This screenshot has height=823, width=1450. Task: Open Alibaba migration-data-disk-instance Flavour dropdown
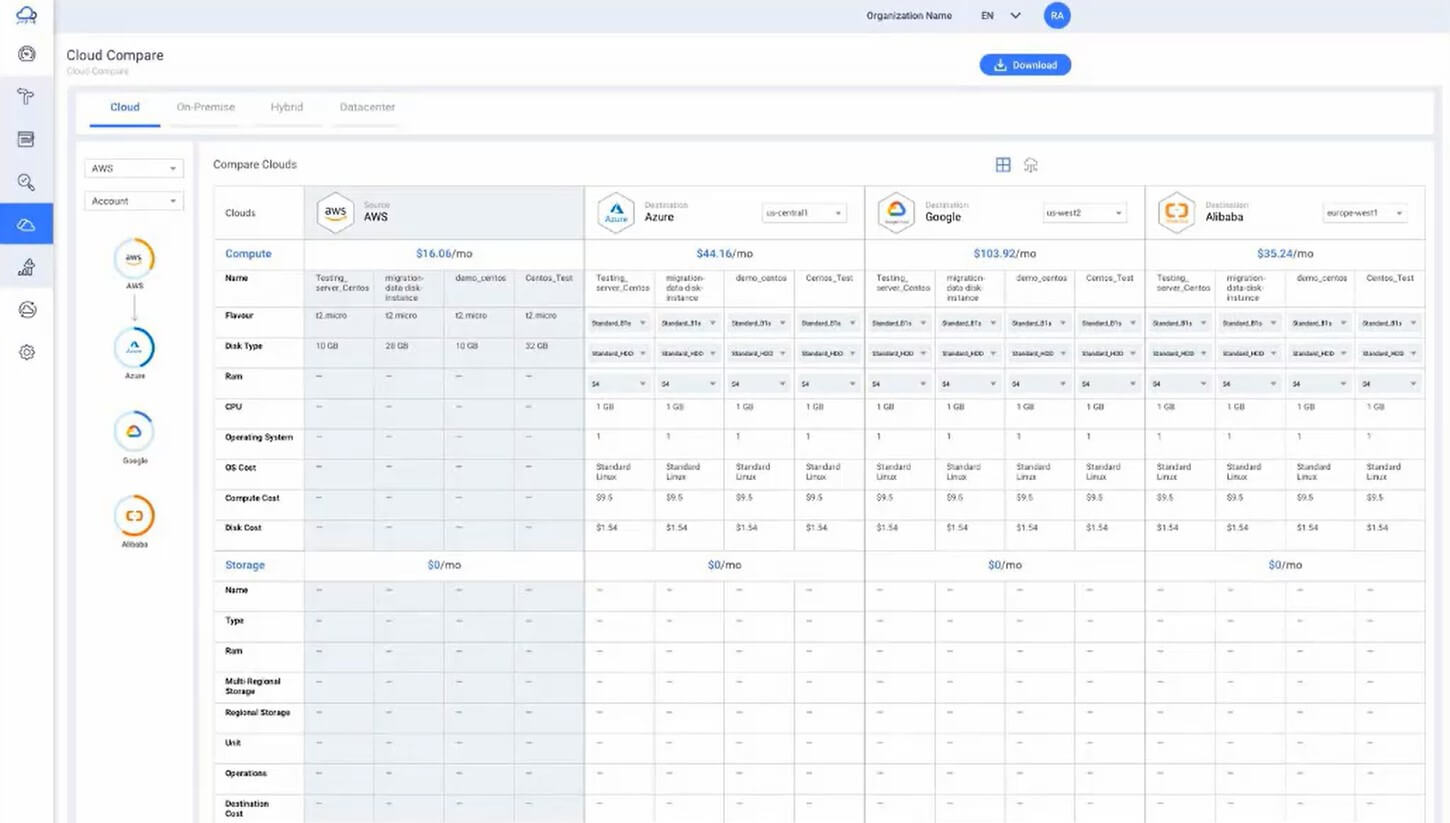coord(1249,323)
